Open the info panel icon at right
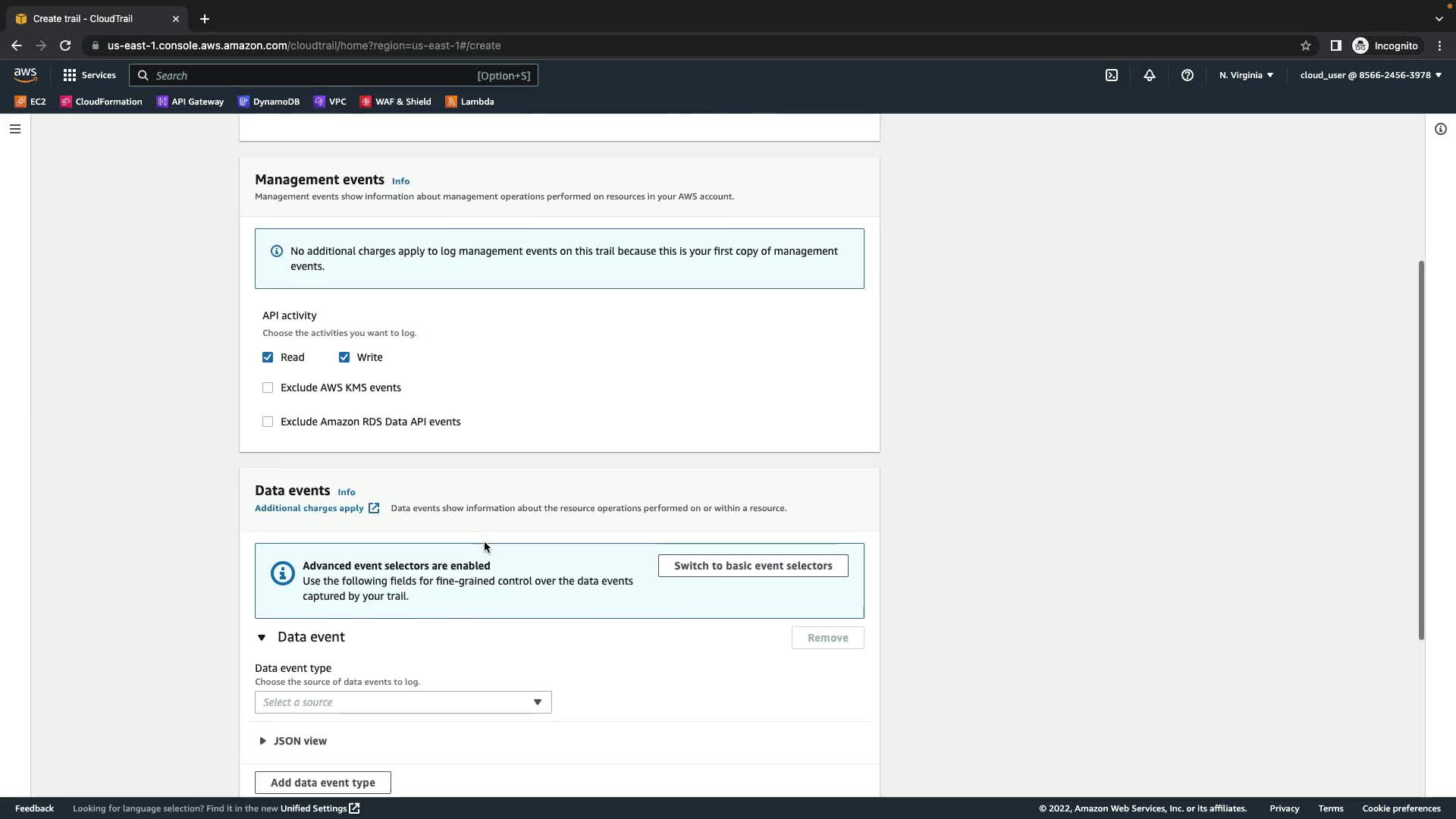The height and width of the screenshot is (819, 1456). [1440, 129]
